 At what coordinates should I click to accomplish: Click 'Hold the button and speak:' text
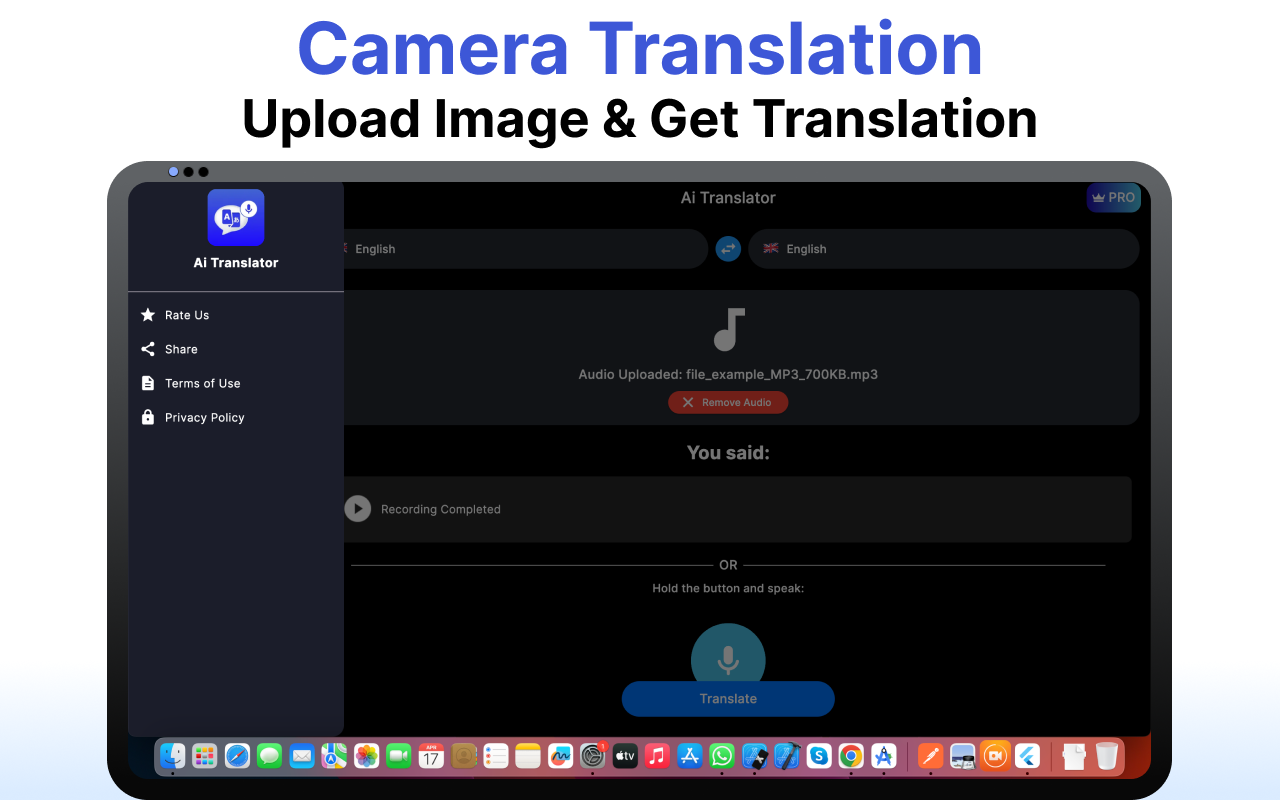728,588
